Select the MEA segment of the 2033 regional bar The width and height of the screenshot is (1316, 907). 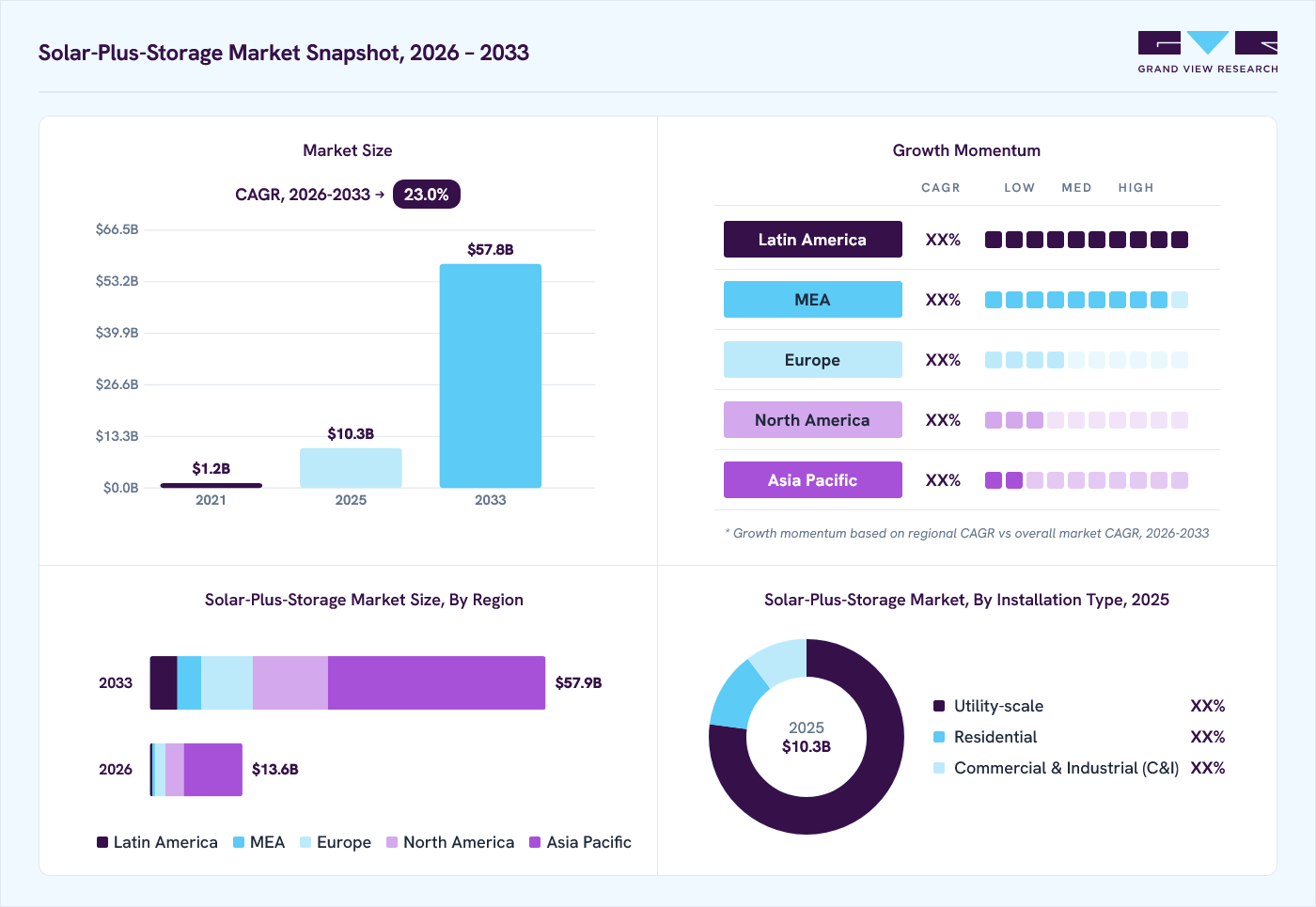(x=189, y=683)
